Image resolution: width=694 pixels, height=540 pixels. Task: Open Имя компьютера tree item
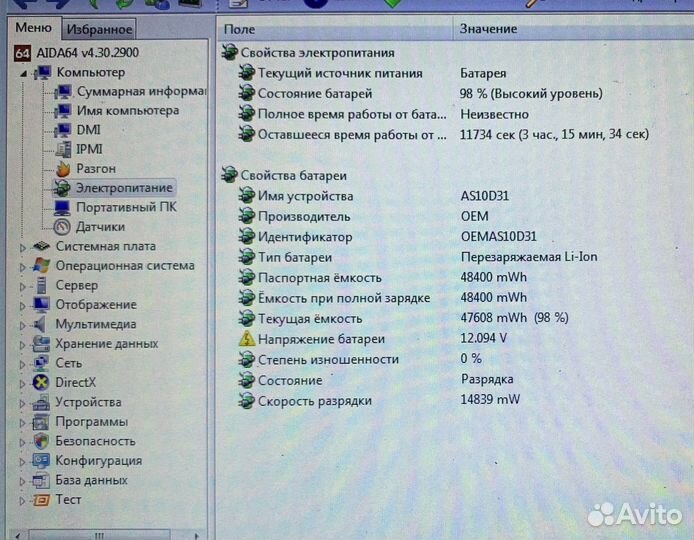click(127, 110)
